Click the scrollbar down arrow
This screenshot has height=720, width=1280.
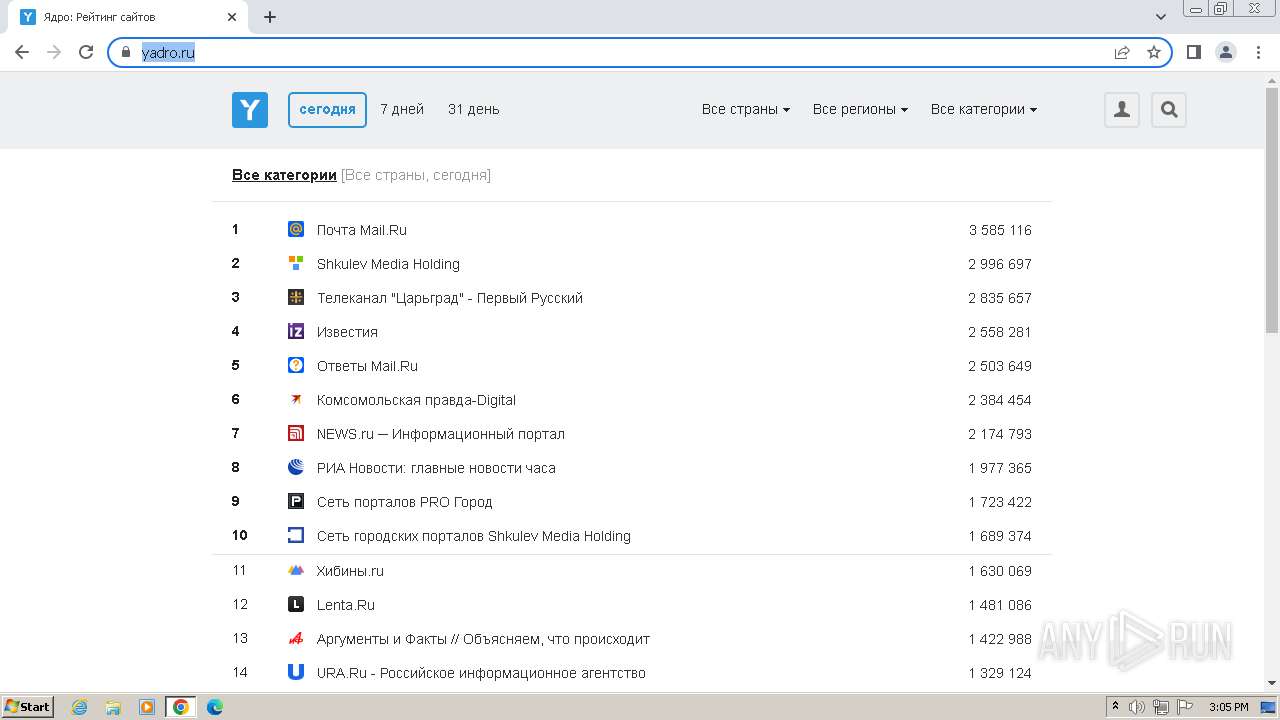coord(1272,683)
